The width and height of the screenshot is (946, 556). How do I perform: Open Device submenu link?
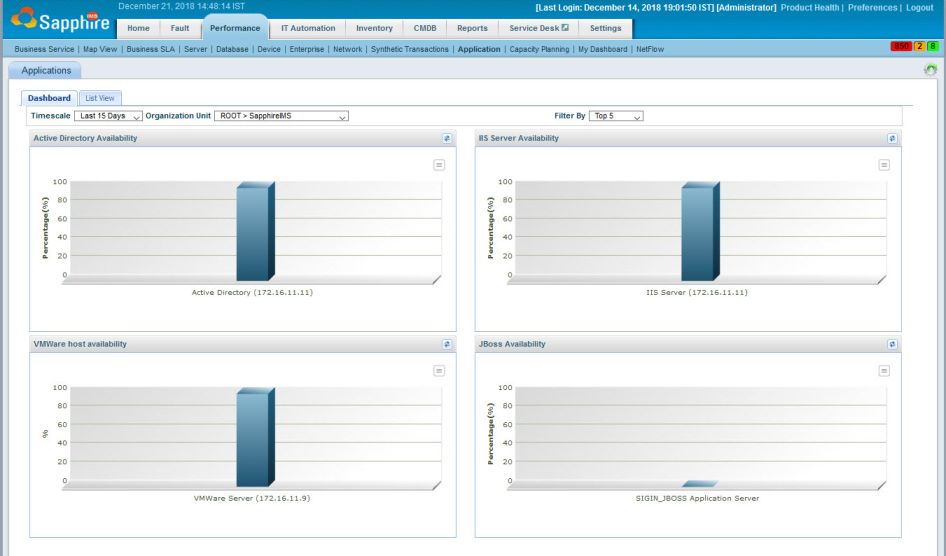(x=269, y=49)
